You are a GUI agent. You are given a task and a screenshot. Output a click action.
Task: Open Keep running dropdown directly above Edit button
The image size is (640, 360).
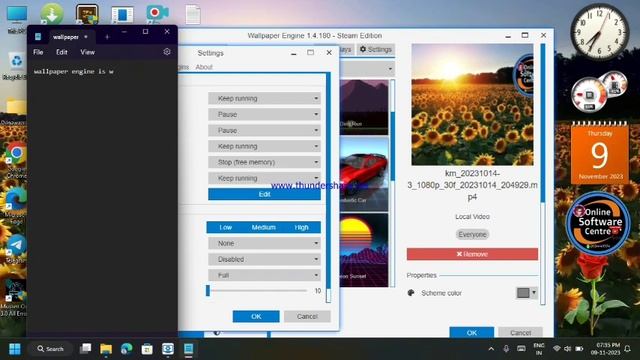click(264, 178)
